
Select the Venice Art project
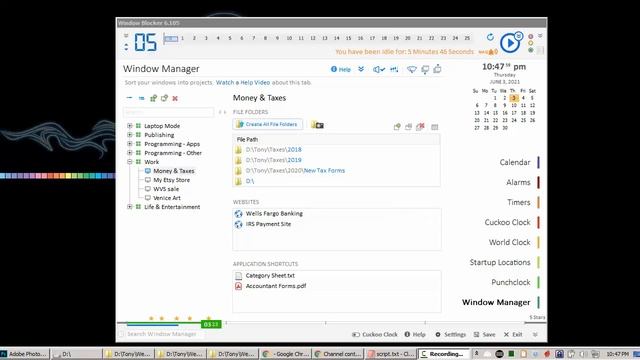coord(167,198)
